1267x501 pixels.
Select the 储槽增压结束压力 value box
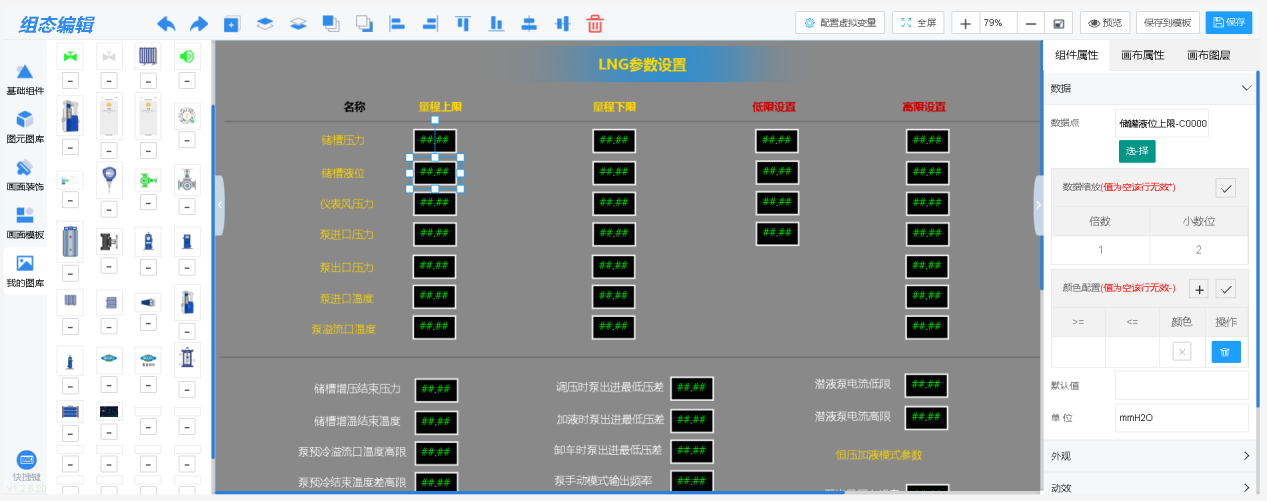click(x=436, y=390)
